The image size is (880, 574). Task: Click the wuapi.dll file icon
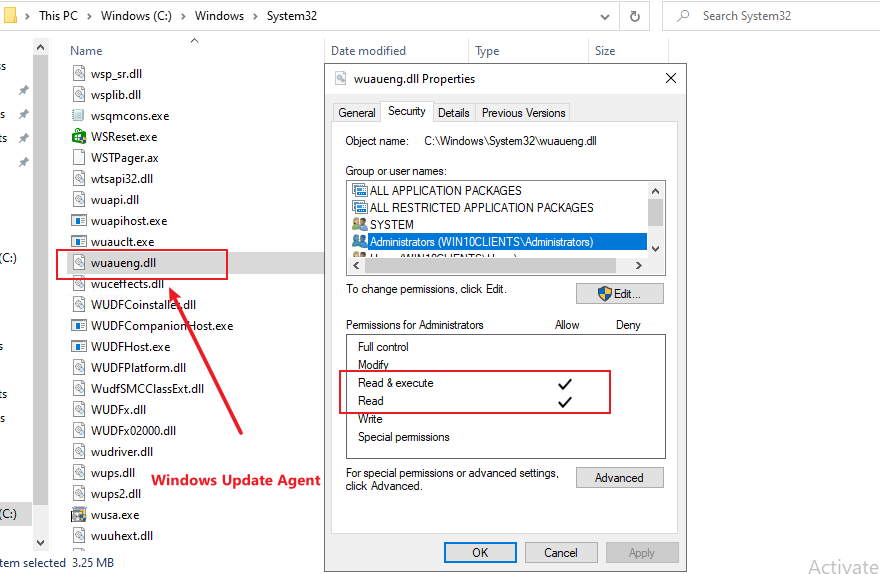point(79,199)
